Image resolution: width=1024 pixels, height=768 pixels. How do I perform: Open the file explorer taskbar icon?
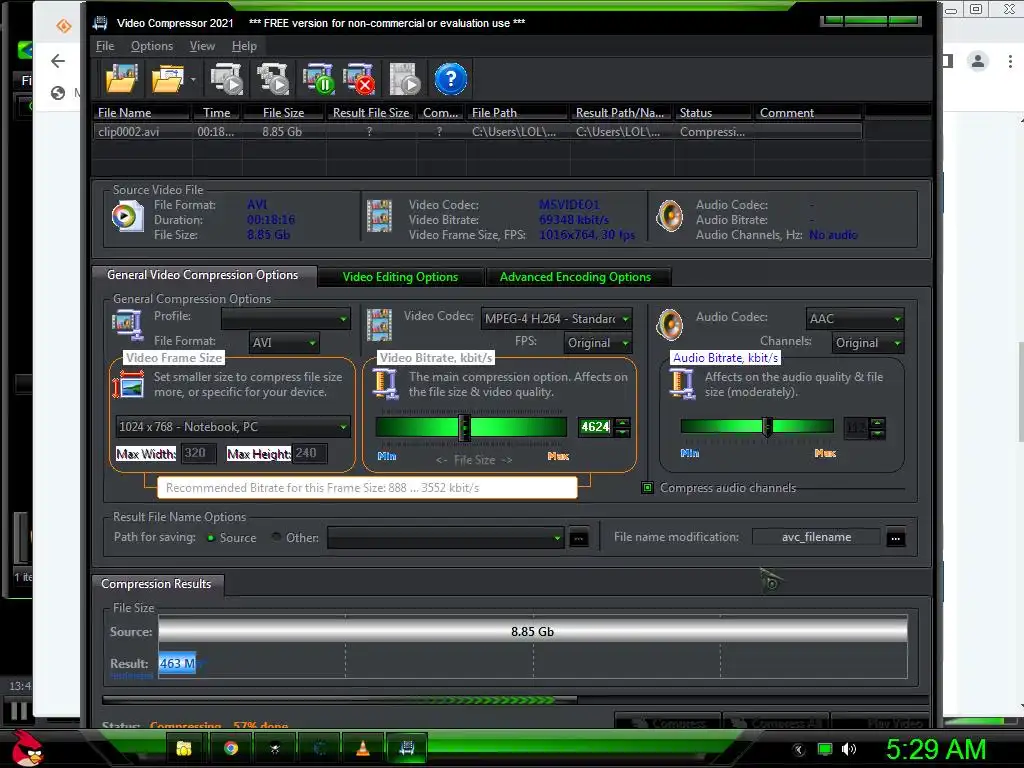[x=184, y=748]
